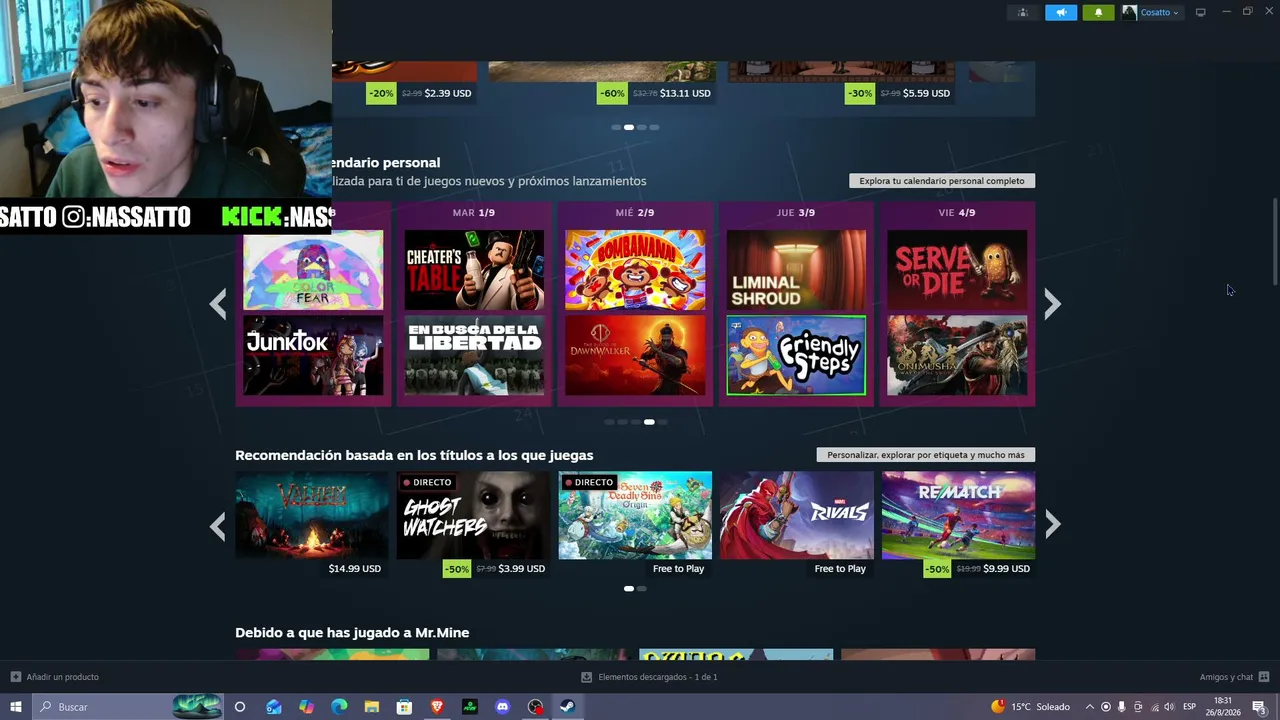Switch the ESP keyboard language indicator
The image size is (1280, 720).
point(1190,707)
